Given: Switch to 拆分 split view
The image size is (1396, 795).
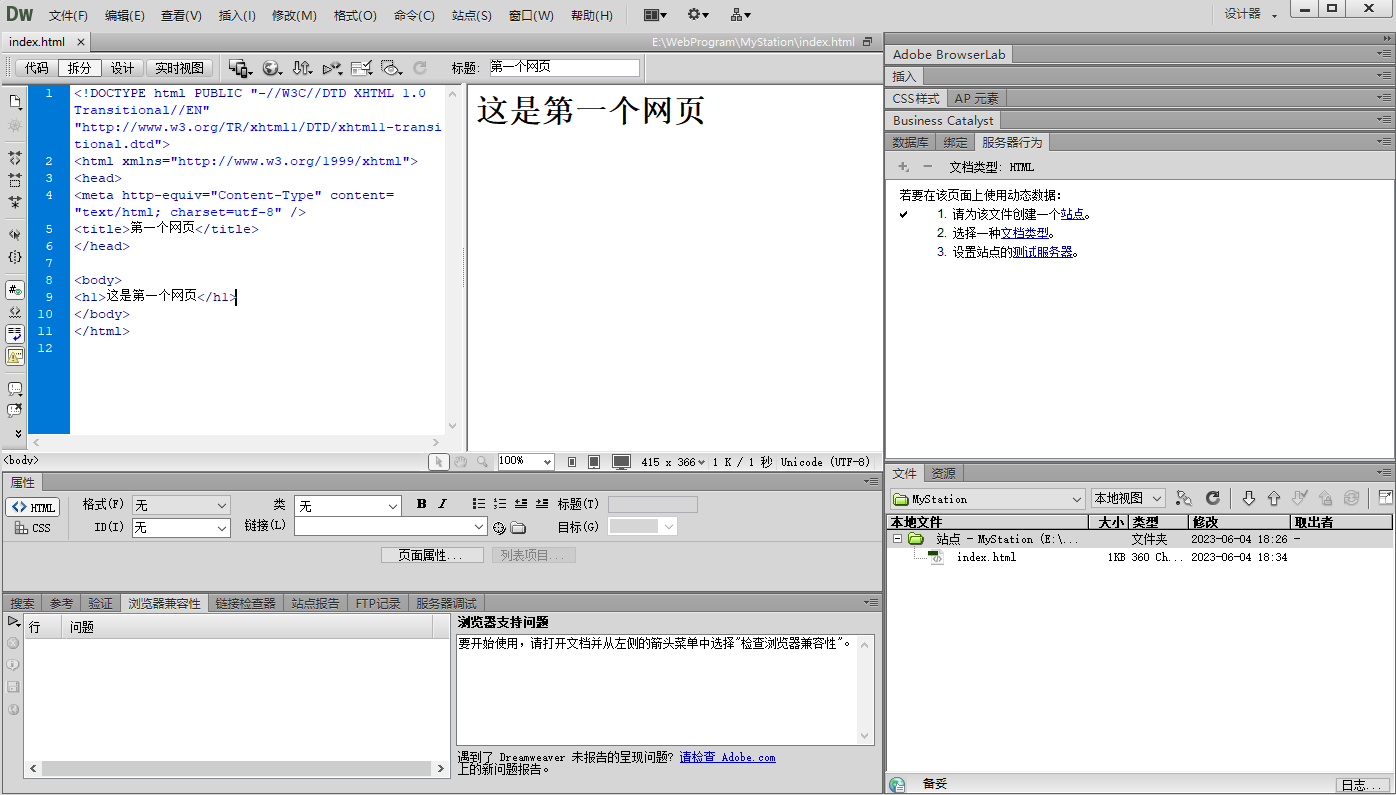Looking at the screenshot, I should point(79,68).
